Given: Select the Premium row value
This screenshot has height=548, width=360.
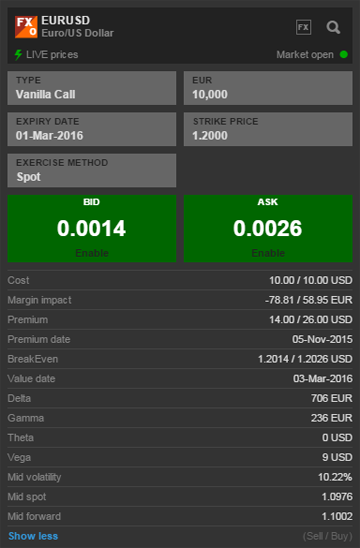Looking at the screenshot, I should (x=310, y=319).
